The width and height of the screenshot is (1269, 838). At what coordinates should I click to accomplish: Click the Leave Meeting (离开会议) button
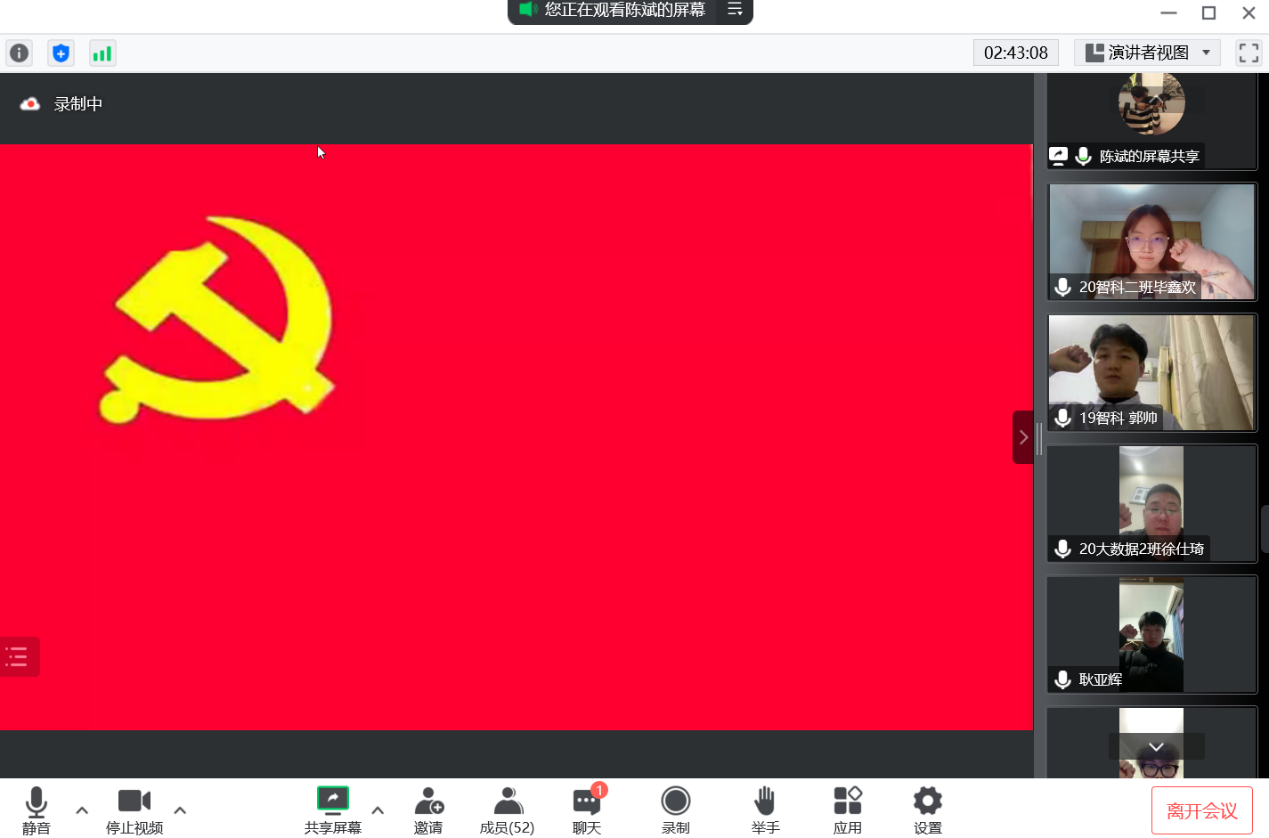1201,810
